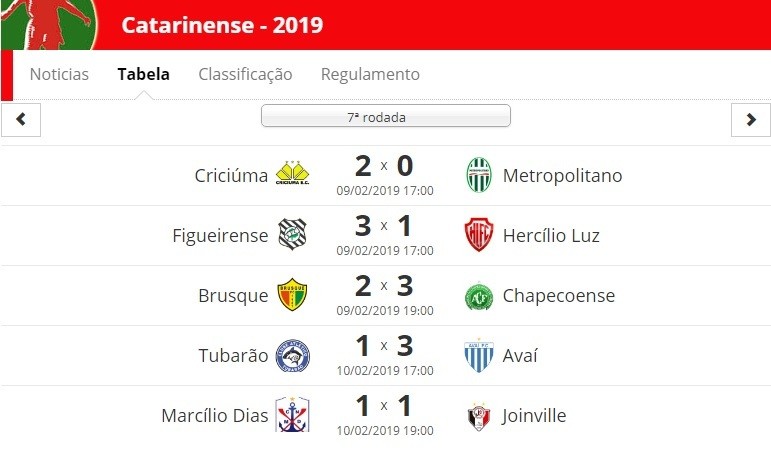Click the Catarinense - 2019 header title
This screenshot has width=771, height=456.
[x=222, y=25]
